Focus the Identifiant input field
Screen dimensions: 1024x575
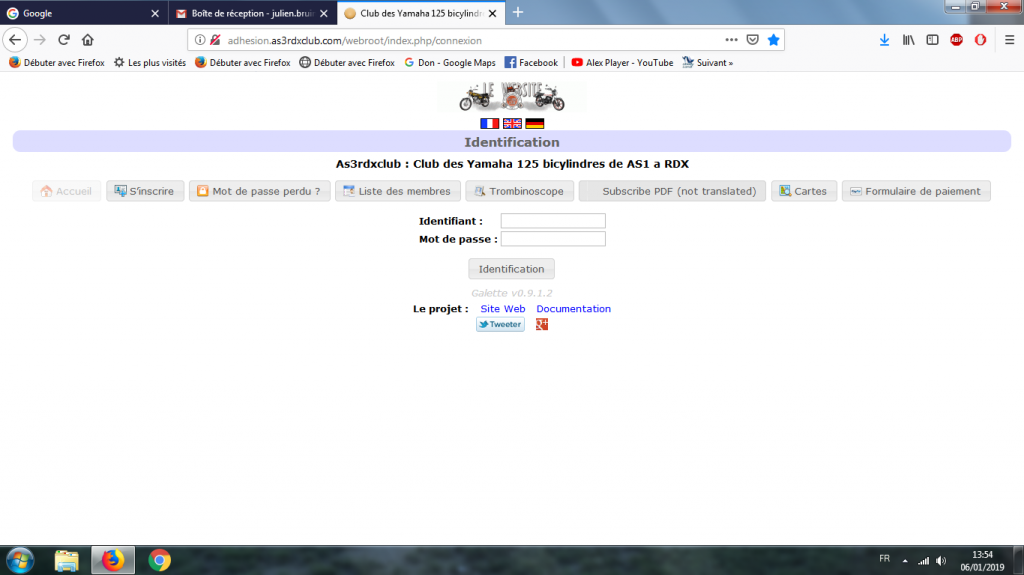[553, 221]
